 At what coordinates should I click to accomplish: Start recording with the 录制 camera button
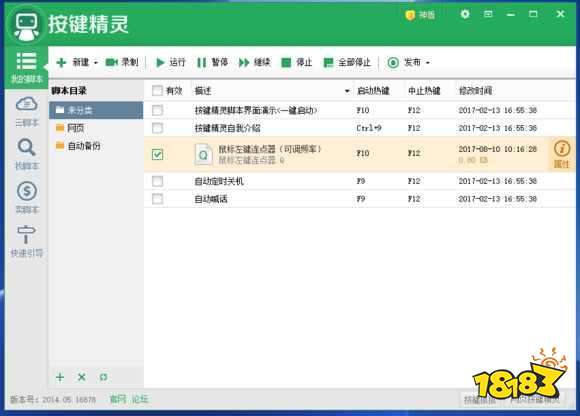[122, 62]
